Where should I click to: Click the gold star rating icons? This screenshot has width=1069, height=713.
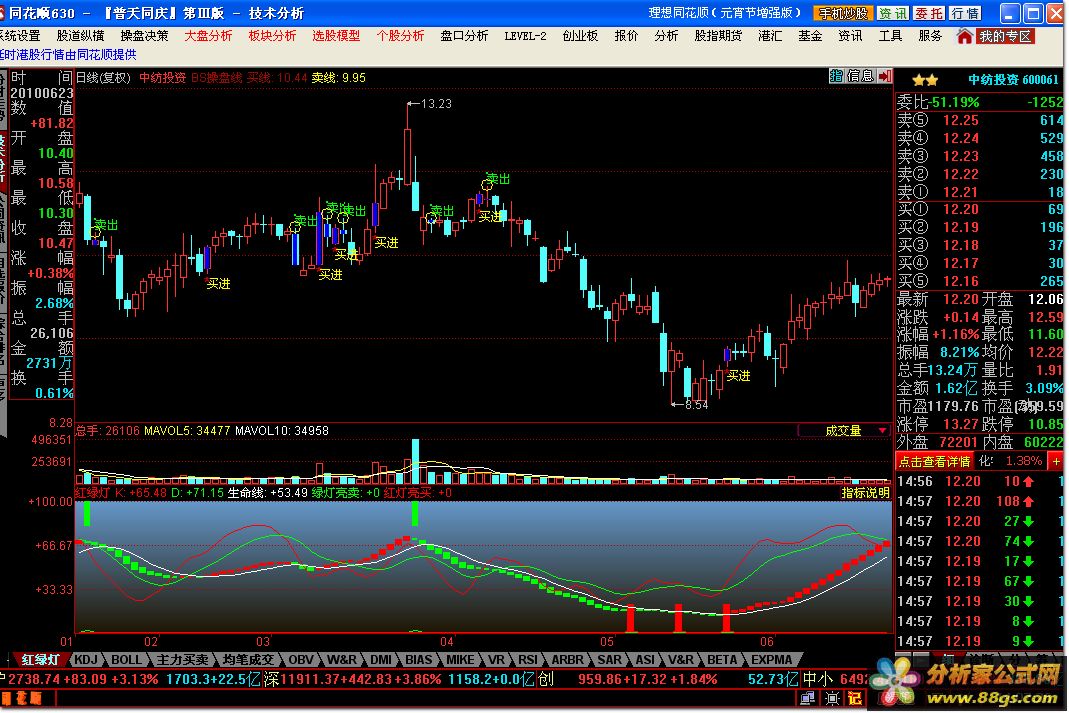[x=925, y=80]
